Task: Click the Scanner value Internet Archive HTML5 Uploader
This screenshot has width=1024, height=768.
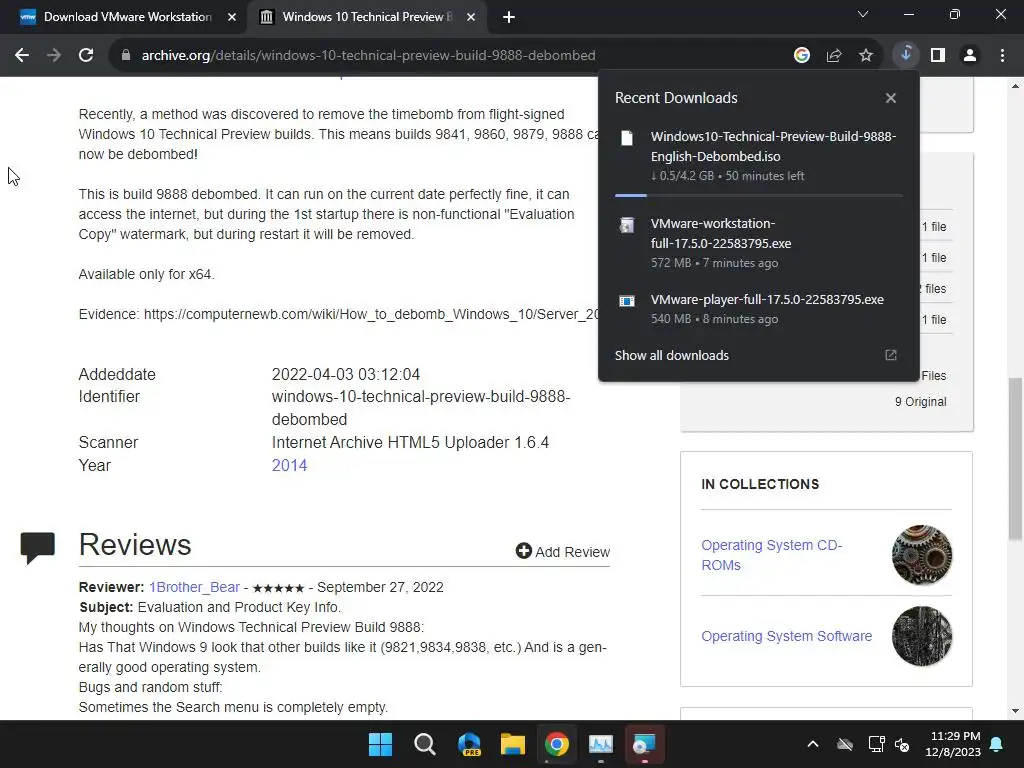Action: pos(410,443)
